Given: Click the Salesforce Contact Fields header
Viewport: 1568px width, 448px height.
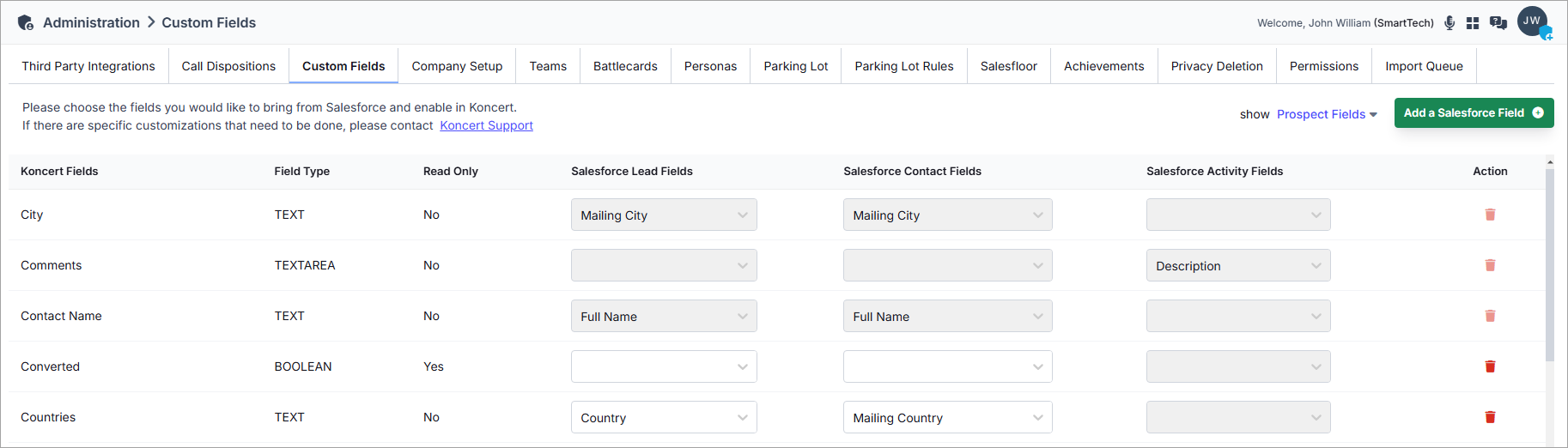Looking at the screenshot, I should pos(912,172).
